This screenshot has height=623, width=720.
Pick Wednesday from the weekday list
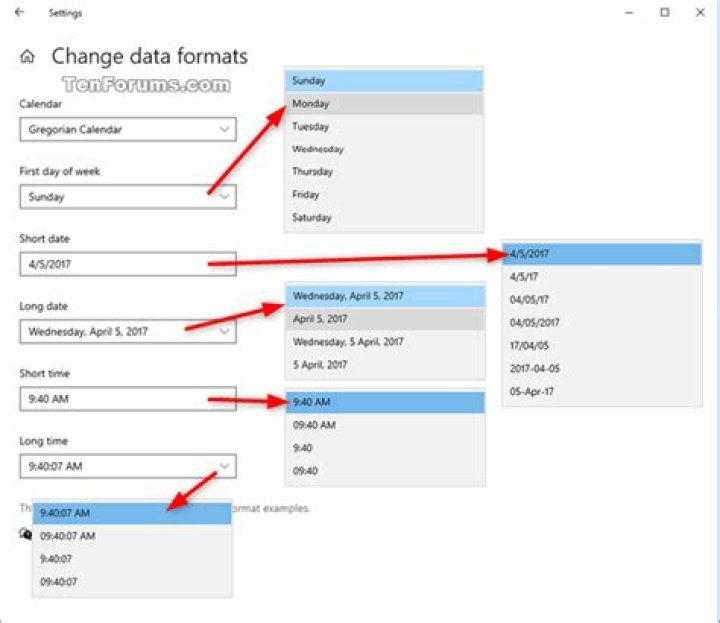384,149
